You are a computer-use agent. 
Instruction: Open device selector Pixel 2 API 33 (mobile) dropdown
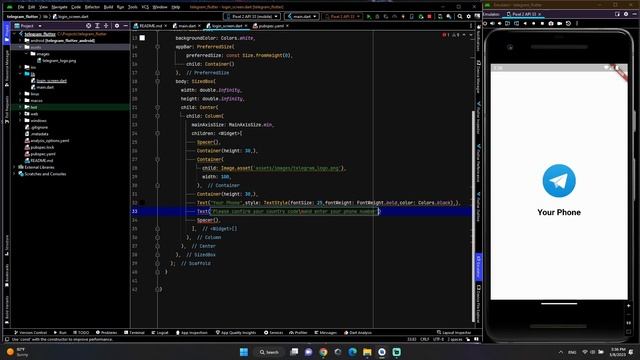click(252, 17)
